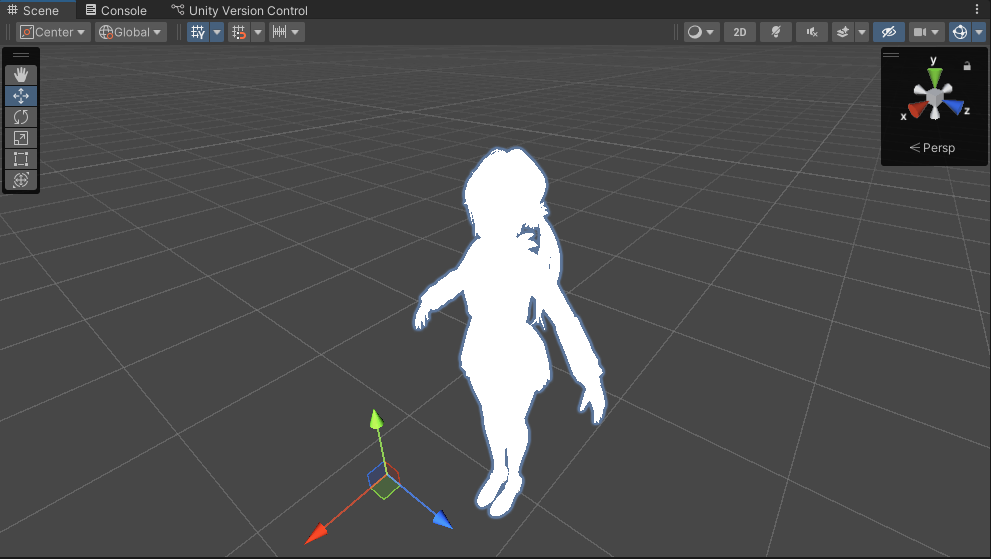Click the blue Z axis cone on orientation gizmo
Screen dimensions: 991x559
click(954, 106)
